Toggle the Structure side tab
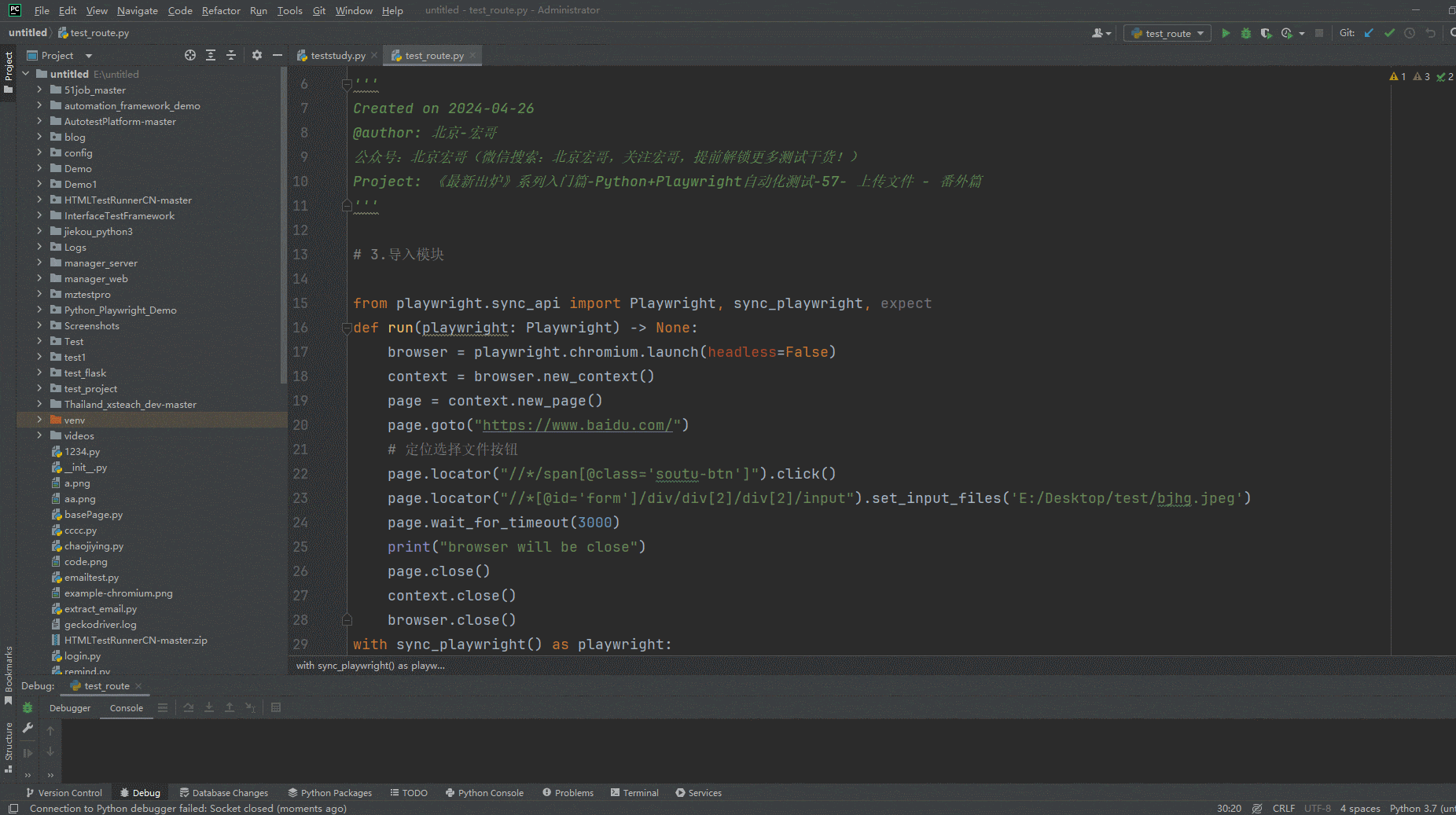1456x815 pixels. coord(9,747)
